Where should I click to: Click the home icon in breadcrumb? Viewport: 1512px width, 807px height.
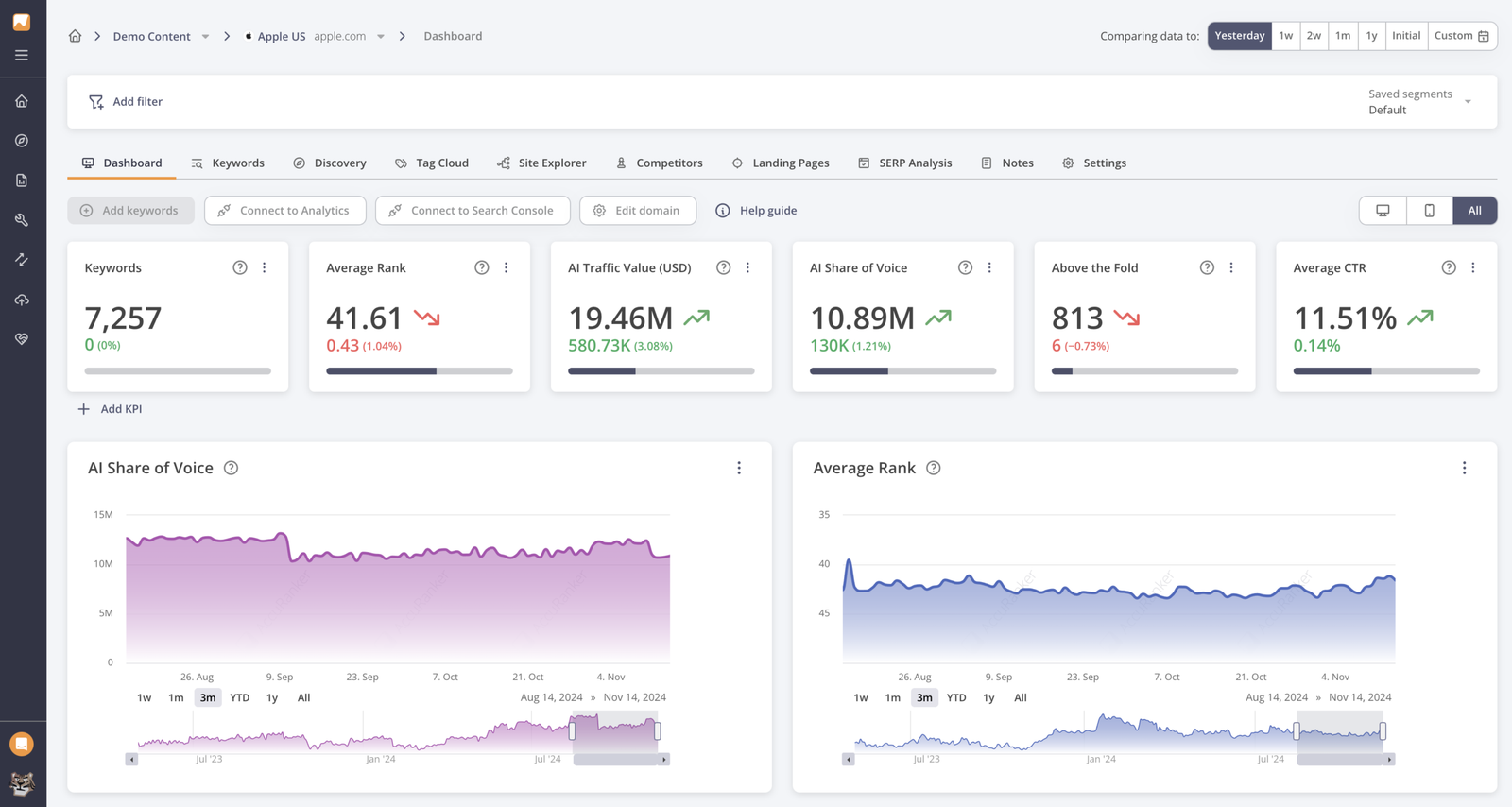pos(75,36)
